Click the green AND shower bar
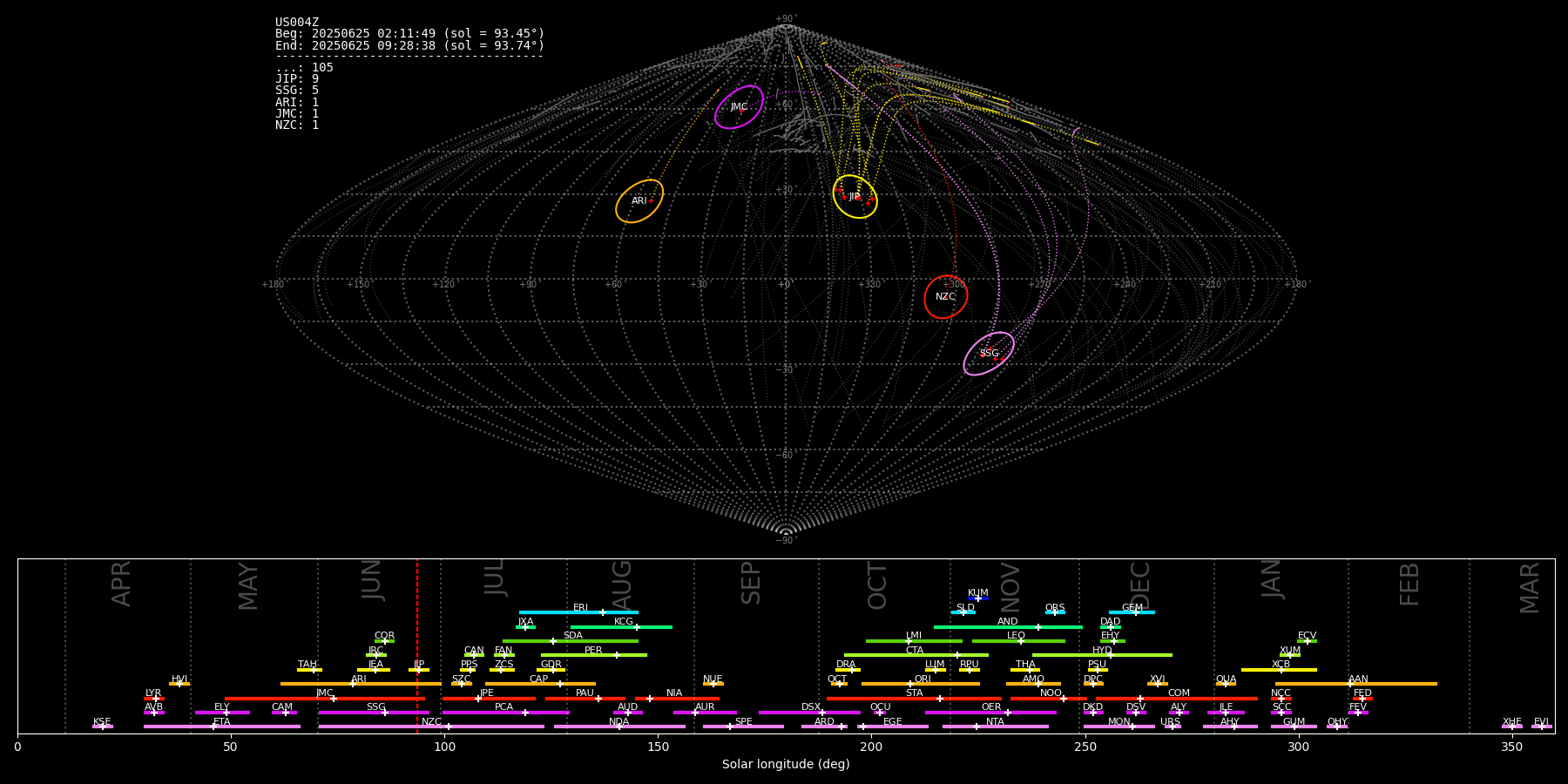Screen dimensions: 1568x784 tap(1008, 626)
